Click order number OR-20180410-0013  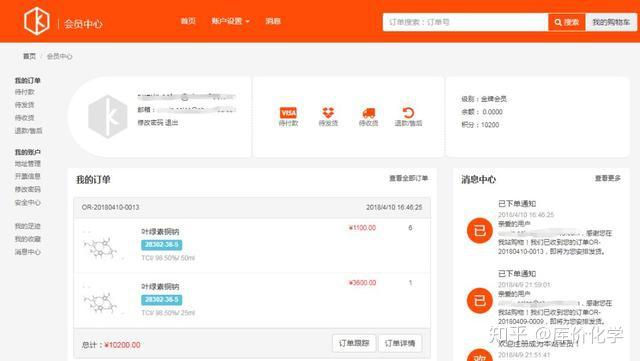tap(110, 207)
